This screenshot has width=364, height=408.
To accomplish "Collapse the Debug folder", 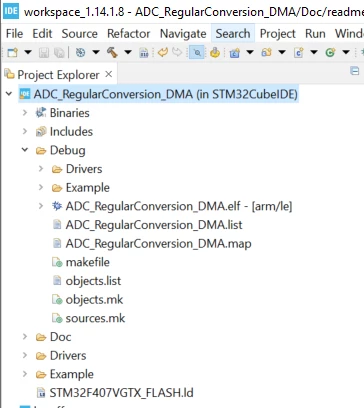I will [25, 150].
